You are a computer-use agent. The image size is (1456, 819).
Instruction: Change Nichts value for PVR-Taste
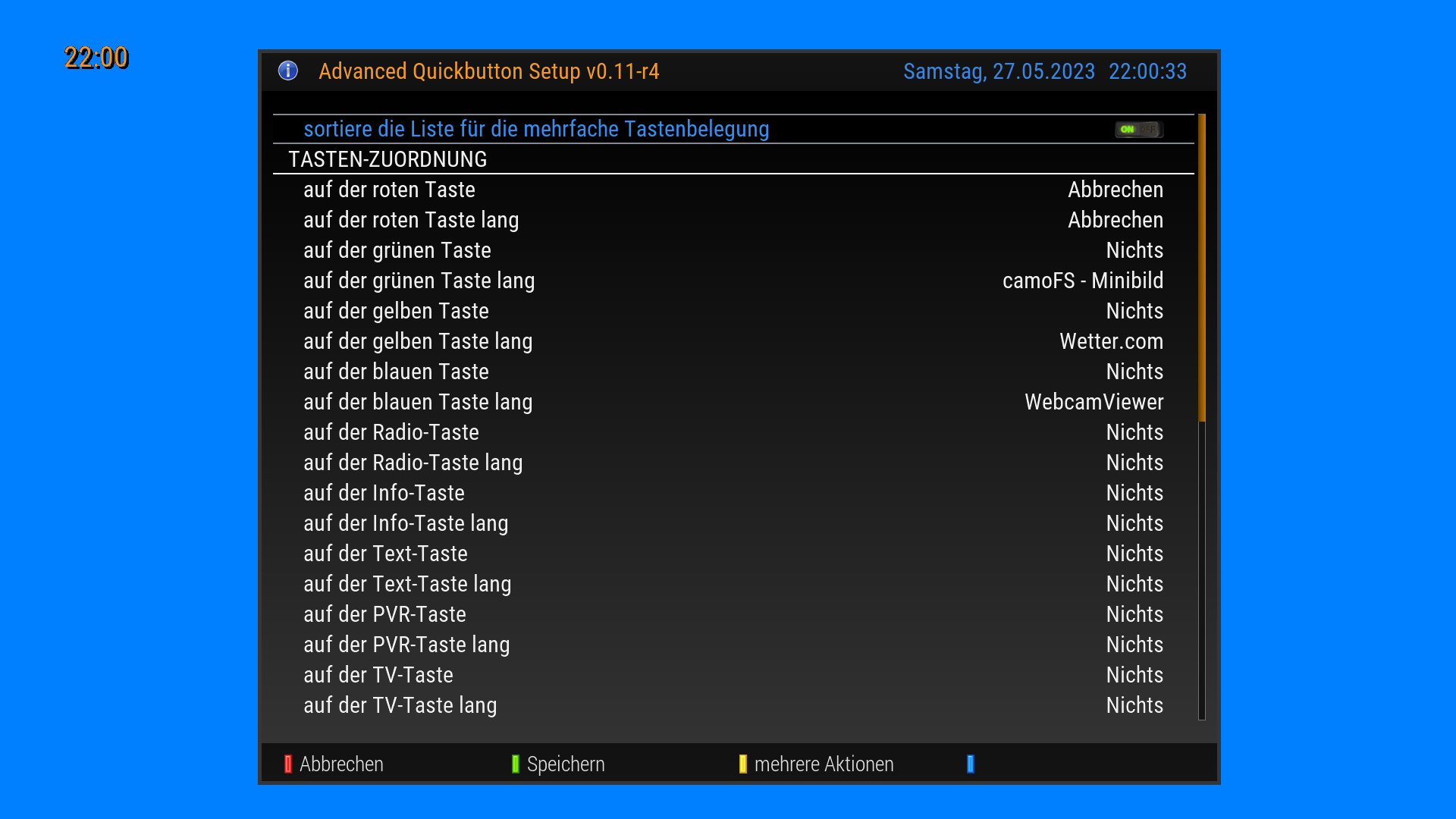click(x=1134, y=614)
